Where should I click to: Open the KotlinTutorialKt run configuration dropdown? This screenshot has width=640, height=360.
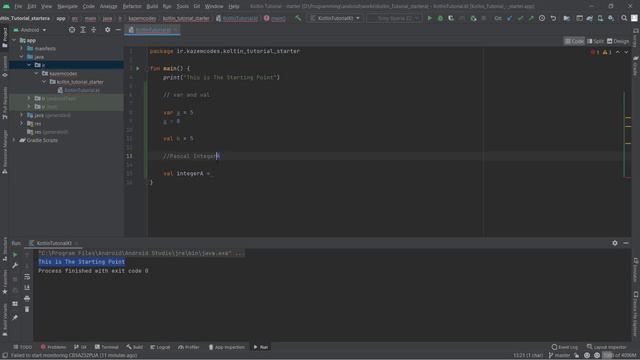pos(335,18)
